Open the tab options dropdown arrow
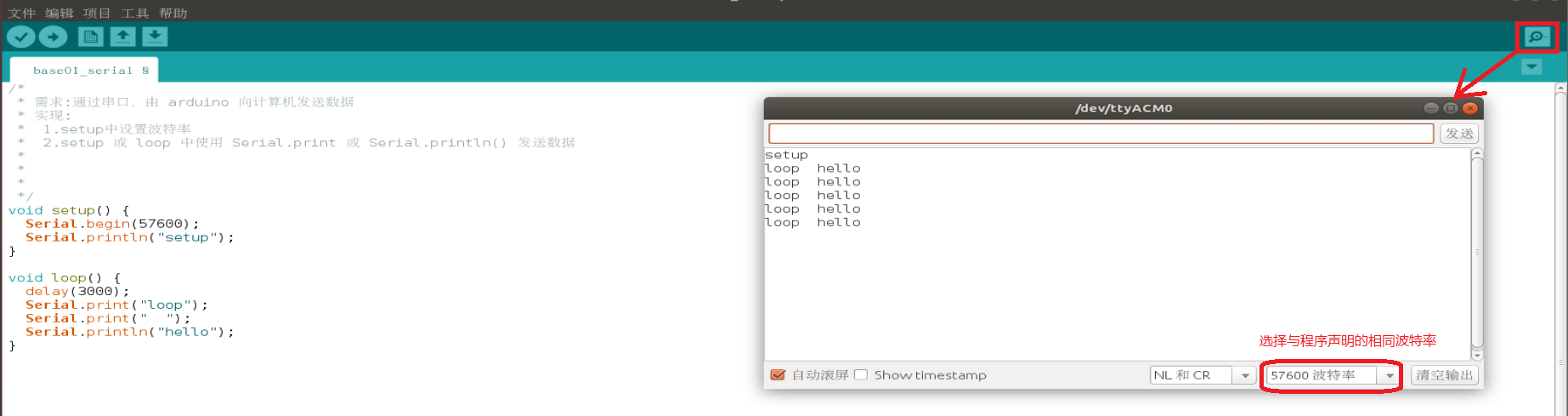Screen dimensions: 1568x416 [1531, 67]
